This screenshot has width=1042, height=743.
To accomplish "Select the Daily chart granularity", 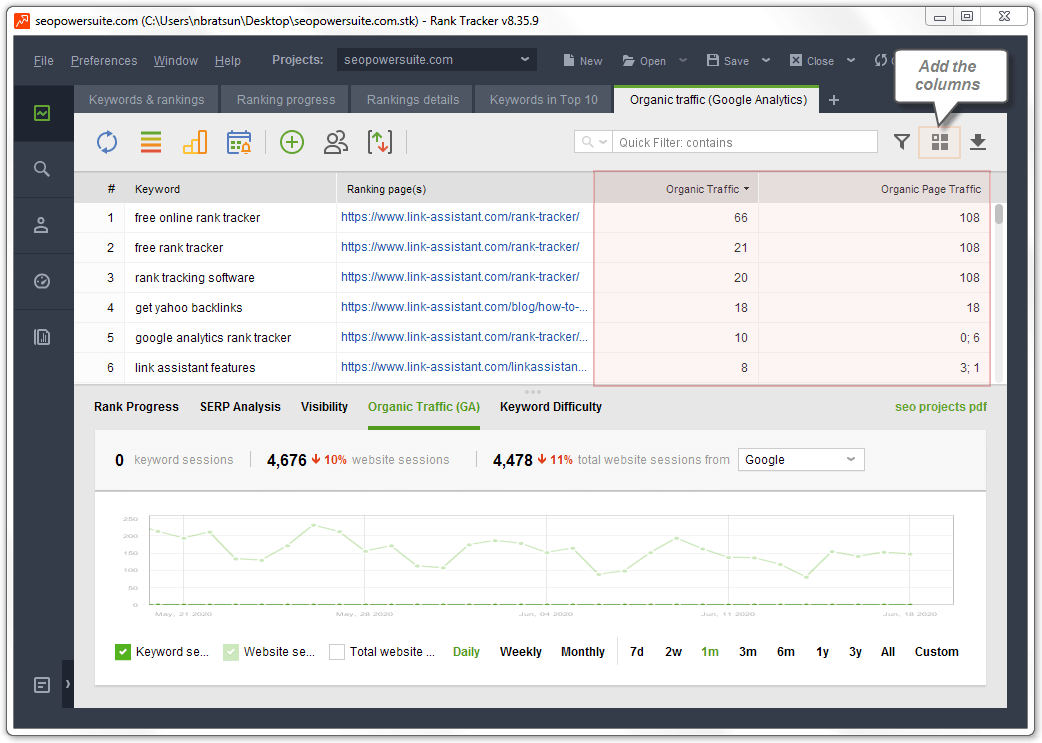I will point(467,652).
